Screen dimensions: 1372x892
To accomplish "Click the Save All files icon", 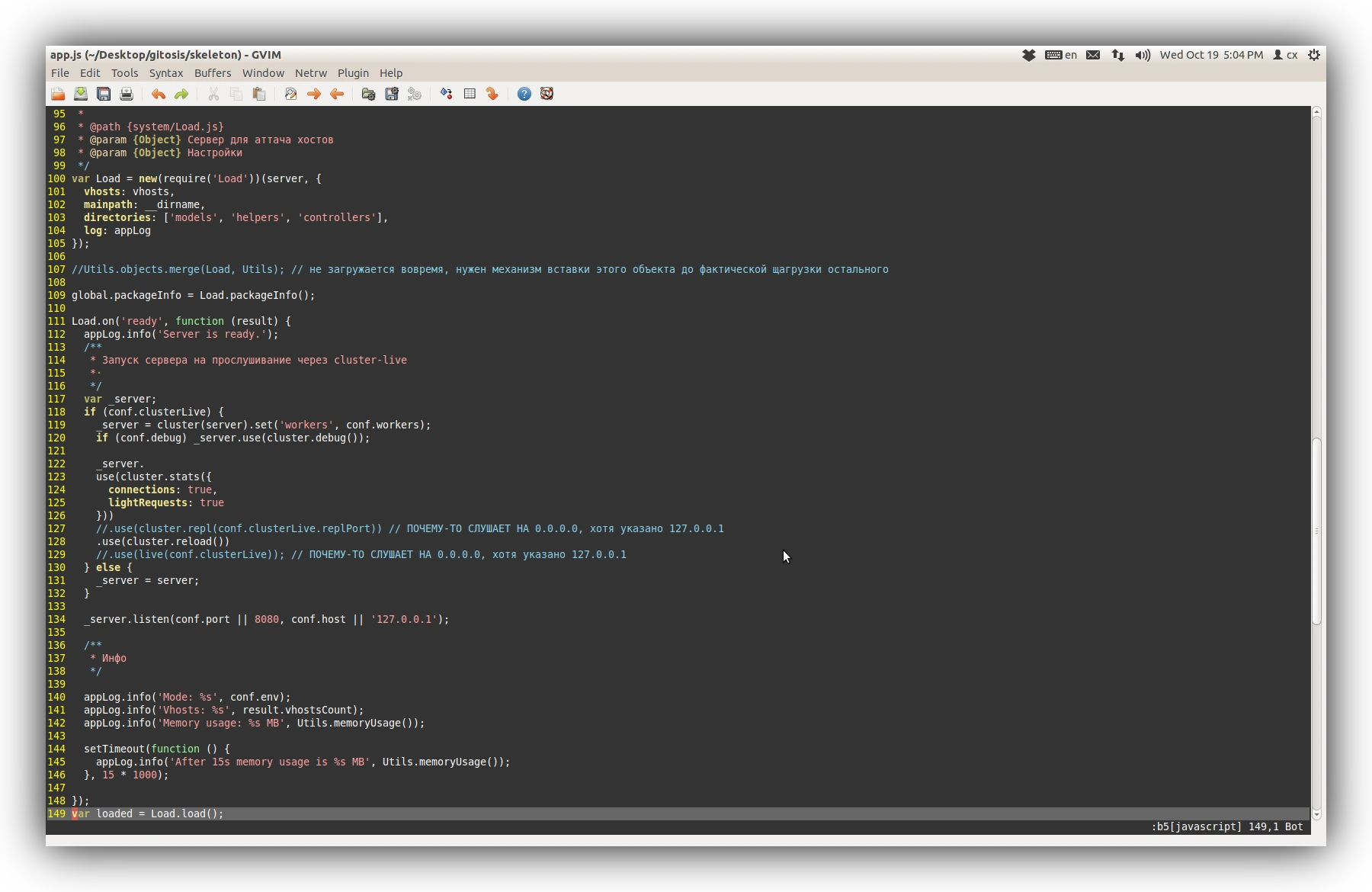I will [104, 94].
